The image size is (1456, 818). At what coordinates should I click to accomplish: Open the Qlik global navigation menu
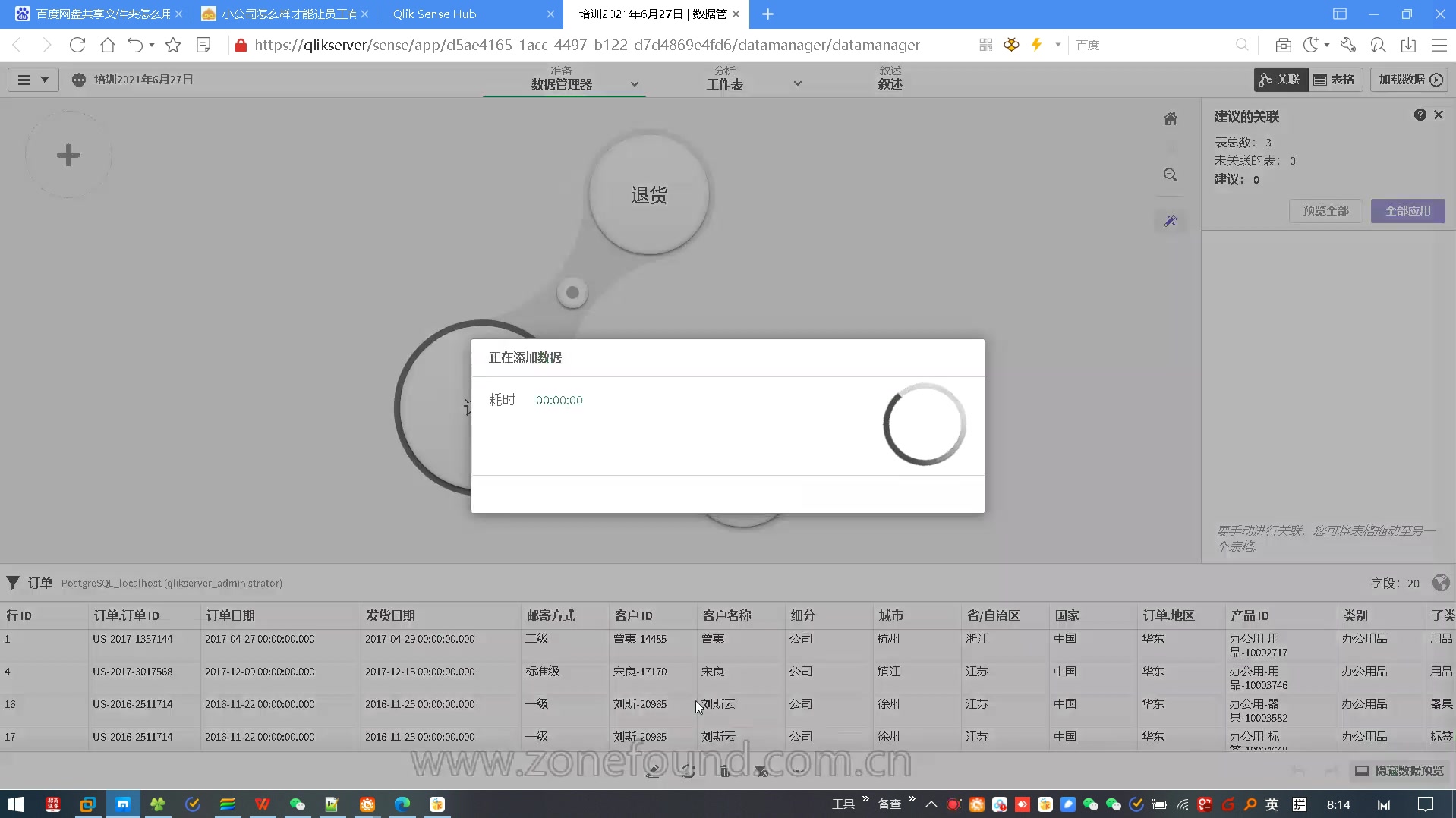33,80
